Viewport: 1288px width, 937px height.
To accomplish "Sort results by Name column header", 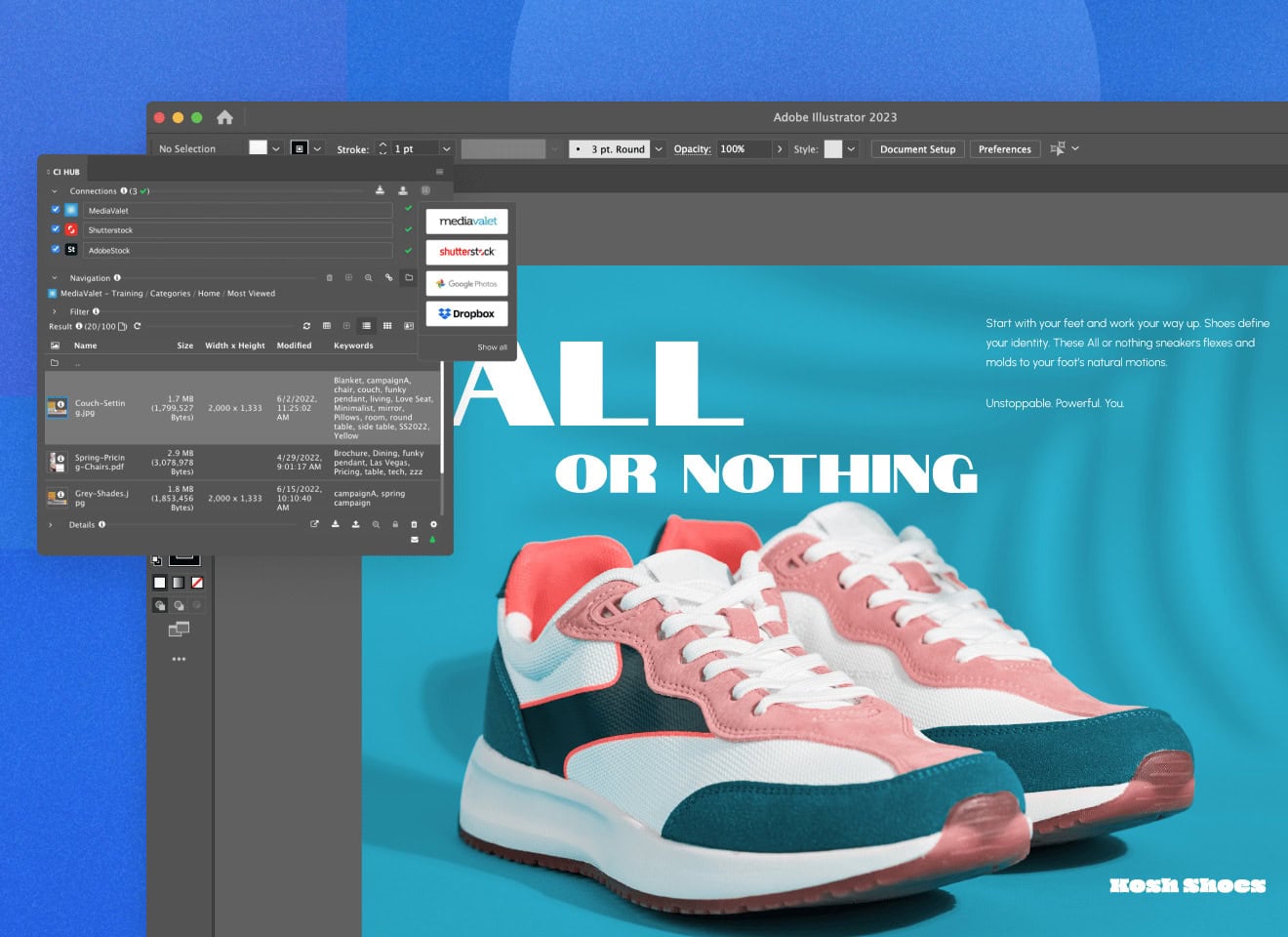I will click(x=86, y=346).
